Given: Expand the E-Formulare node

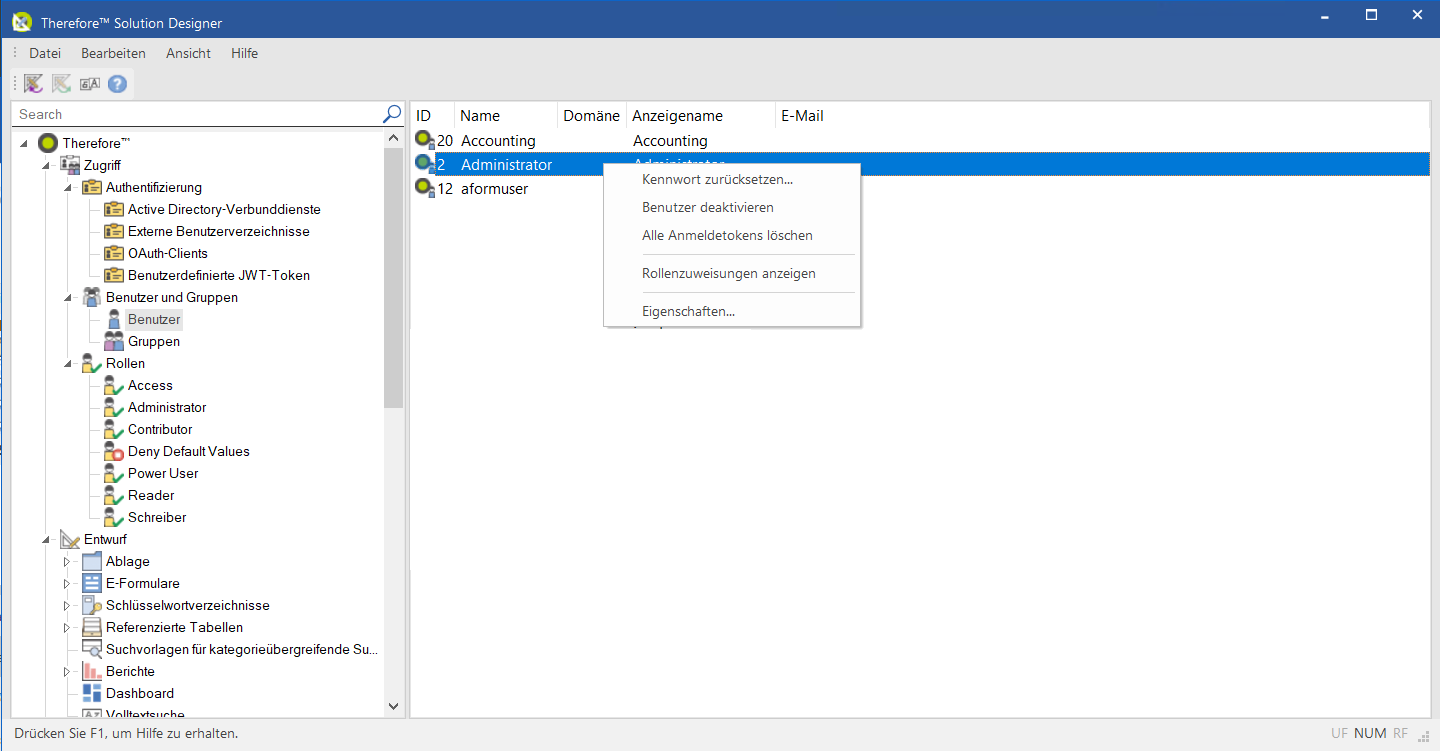Looking at the screenshot, I should point(66,583).
